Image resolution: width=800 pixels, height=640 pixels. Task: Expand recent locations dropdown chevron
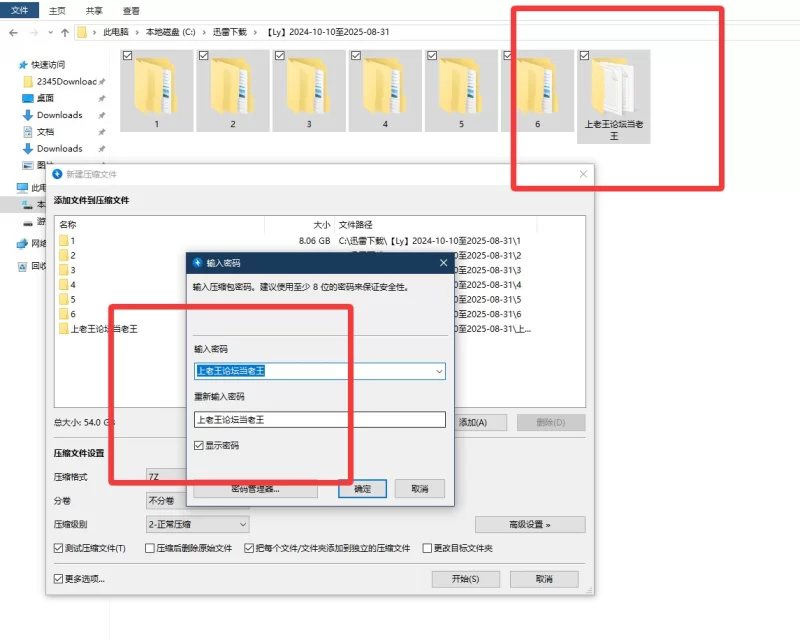(x=49, y=32)
